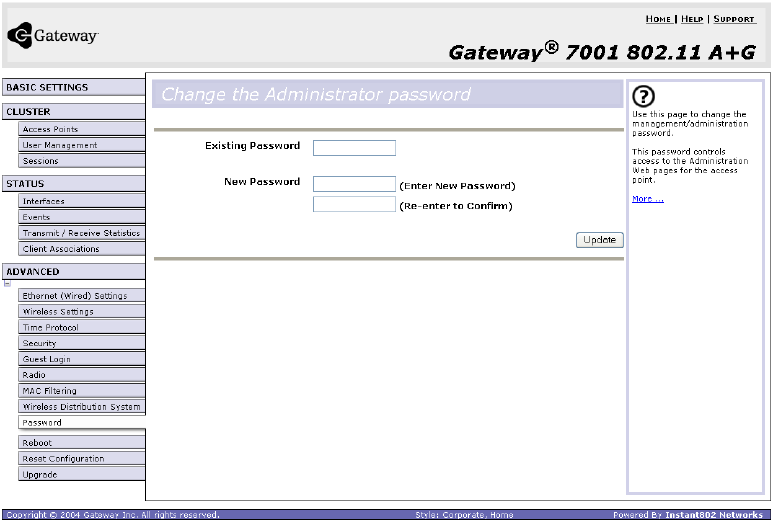Open Basic Settings menu
773x521 pixels.
[x=73, y=87]
